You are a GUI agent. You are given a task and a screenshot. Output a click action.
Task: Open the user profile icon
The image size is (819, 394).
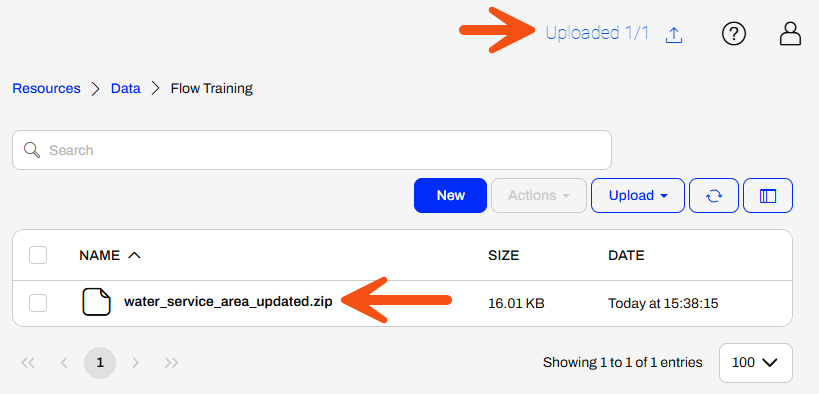(790, 34)
